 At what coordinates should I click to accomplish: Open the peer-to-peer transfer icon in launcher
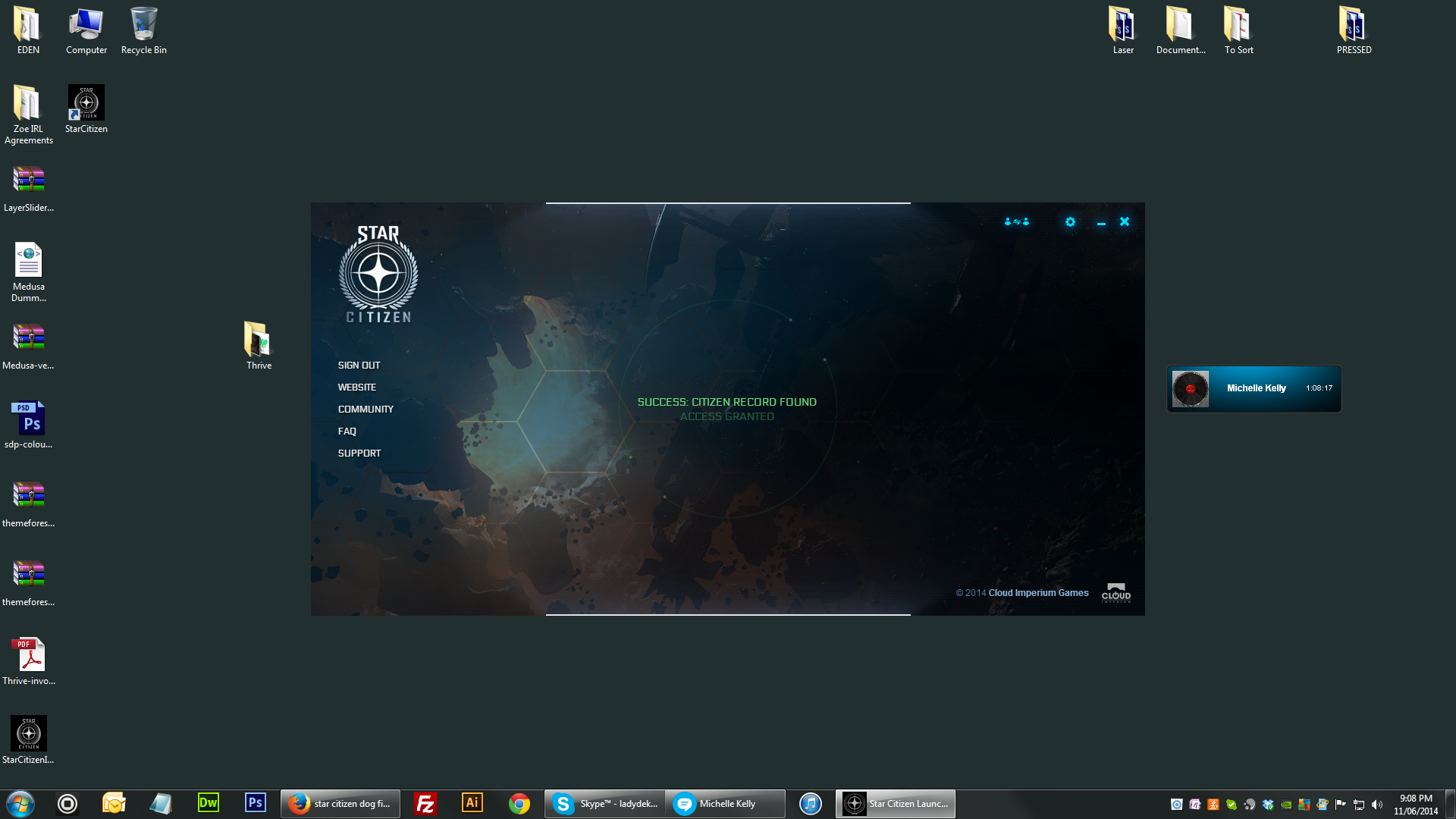pyautogui.click(x=1017, y=222)
